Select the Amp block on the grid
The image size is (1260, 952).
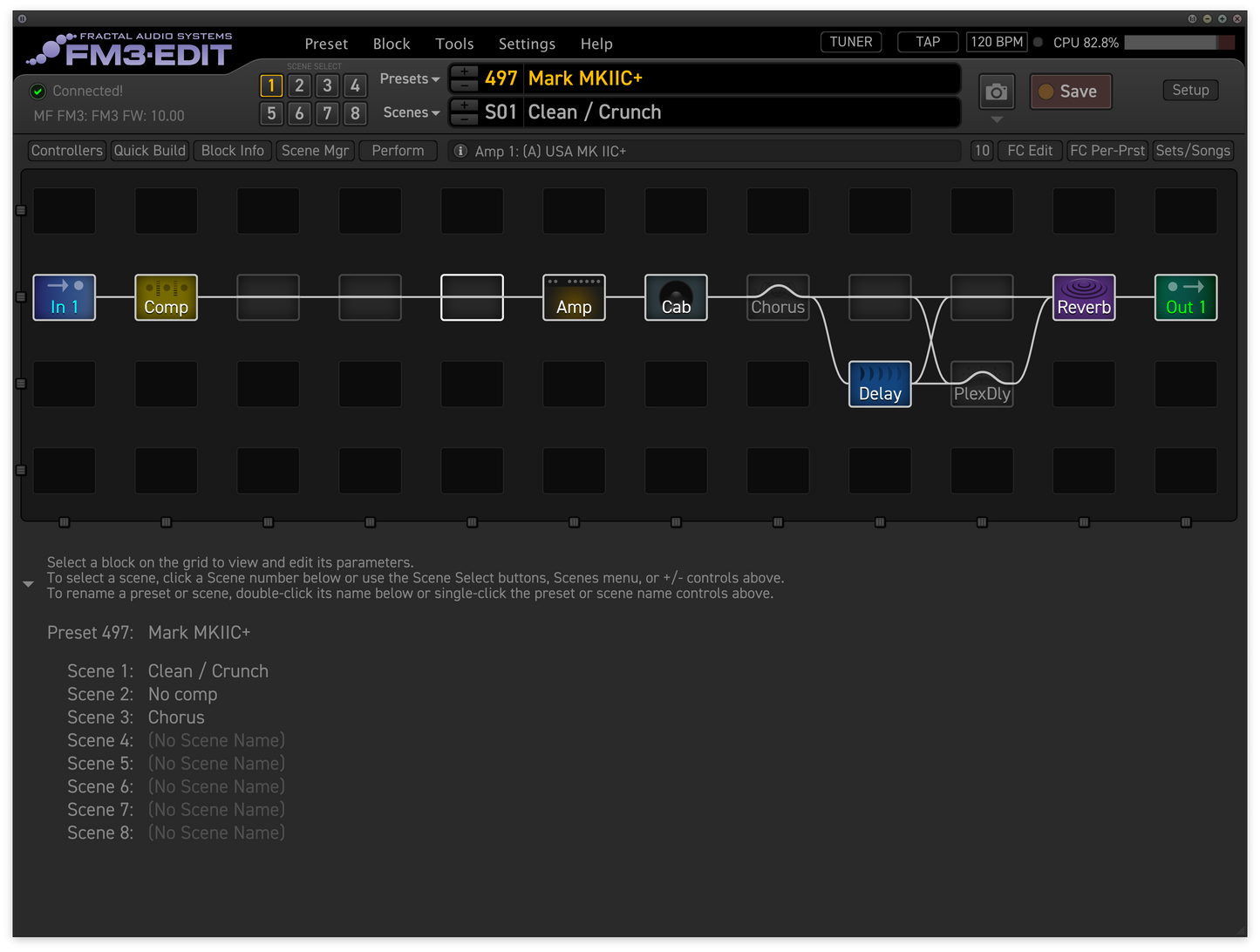[x=574, y=297]
